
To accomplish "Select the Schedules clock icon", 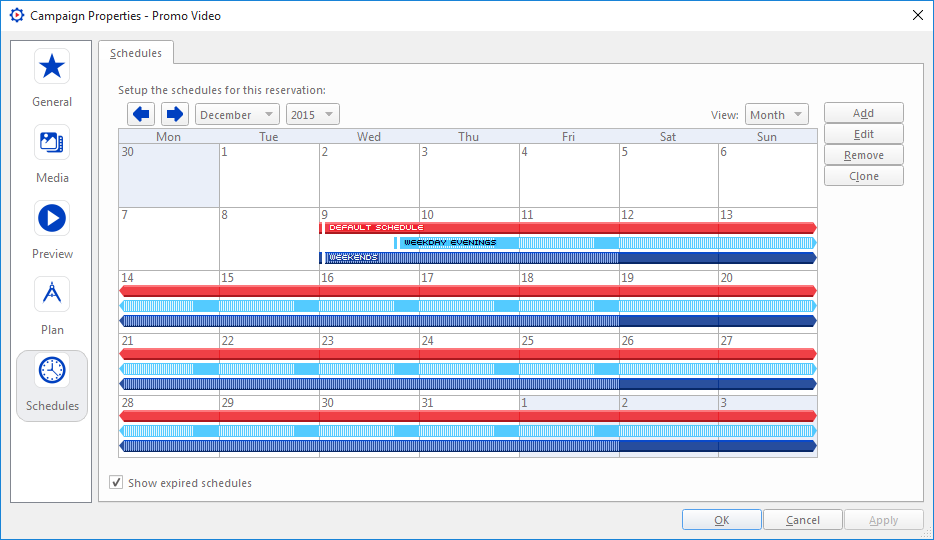I will pyautogui.click(x=52, y=371).
